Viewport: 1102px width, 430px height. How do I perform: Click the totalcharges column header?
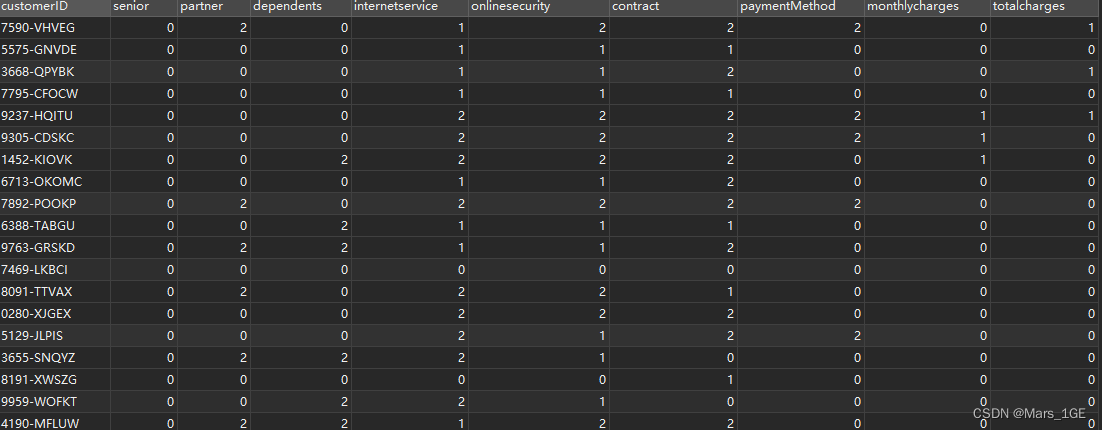[1046, 8]
